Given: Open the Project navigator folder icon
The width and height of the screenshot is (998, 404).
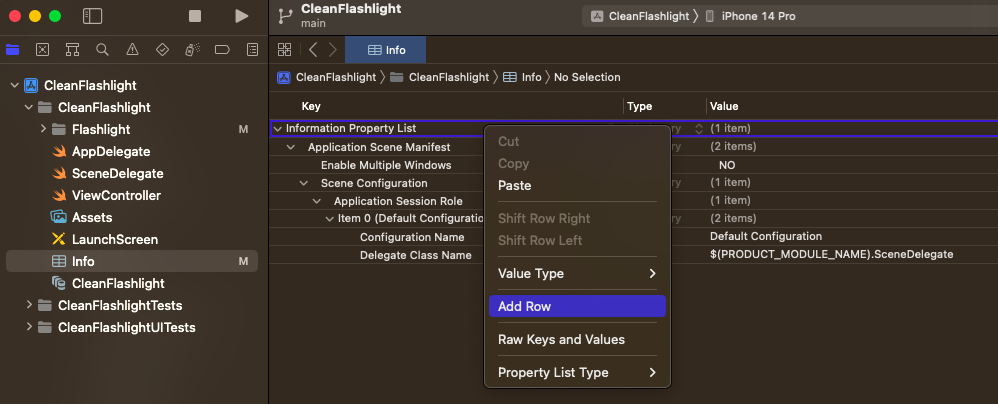Looking at the screenshot, I should click(12, 50).
